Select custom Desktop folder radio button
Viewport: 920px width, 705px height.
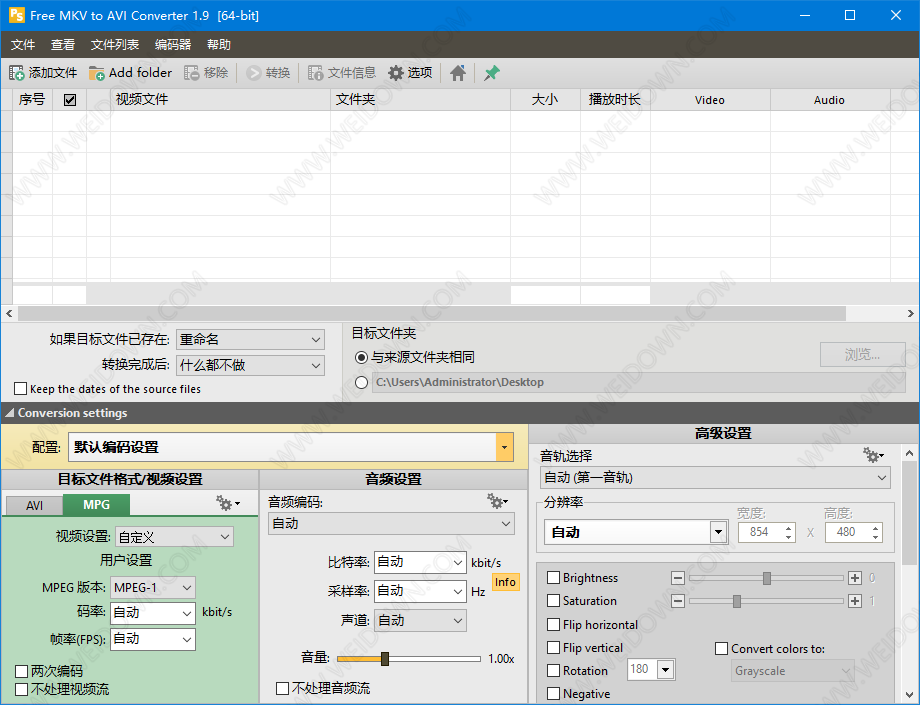pyautogui.click(x=361, y=382)
